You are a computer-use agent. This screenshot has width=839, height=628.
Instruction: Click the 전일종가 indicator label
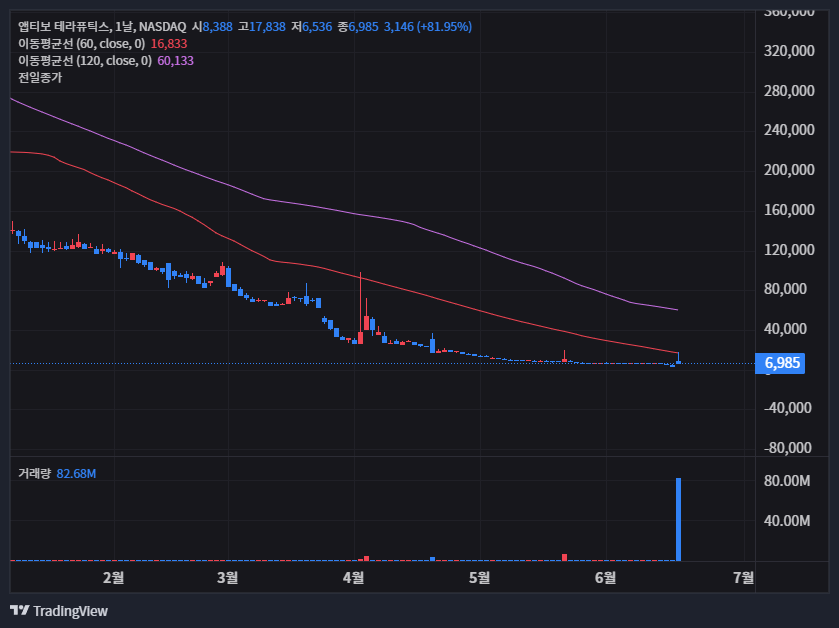pos(40,78)
